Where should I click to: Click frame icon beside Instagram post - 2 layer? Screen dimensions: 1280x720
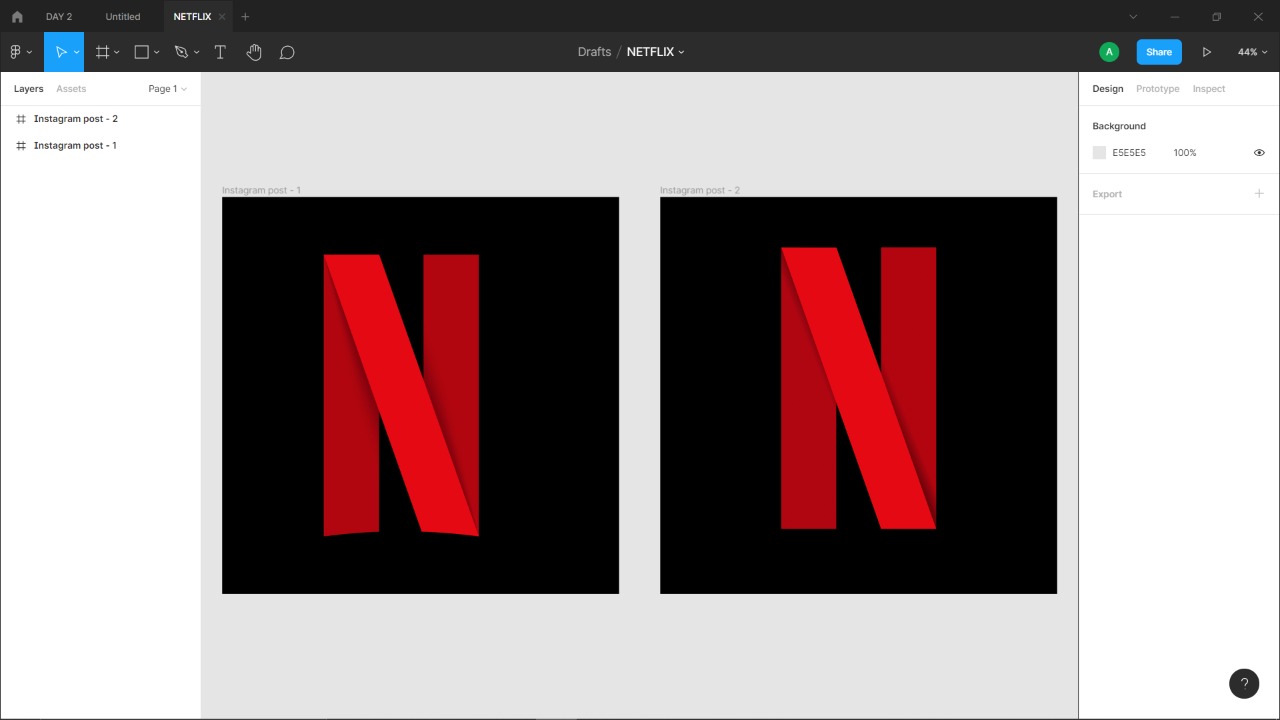tap(21, 119)
